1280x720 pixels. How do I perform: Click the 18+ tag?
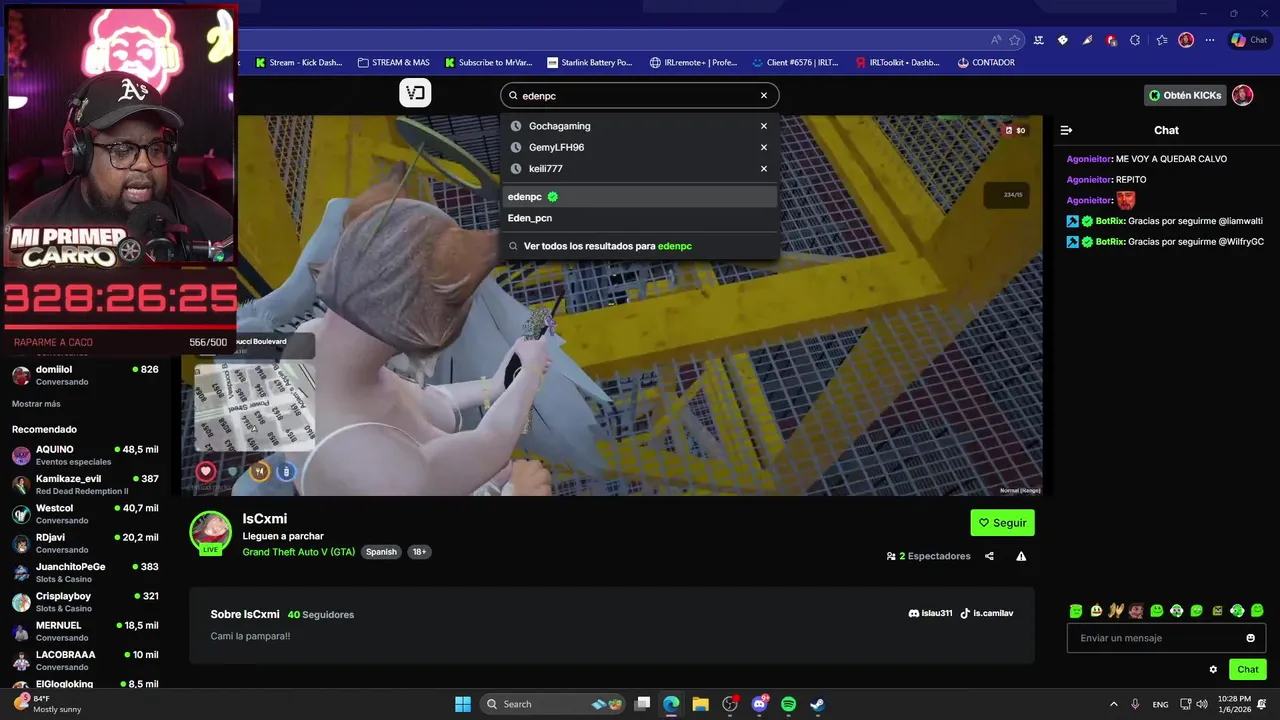point(419,552)
